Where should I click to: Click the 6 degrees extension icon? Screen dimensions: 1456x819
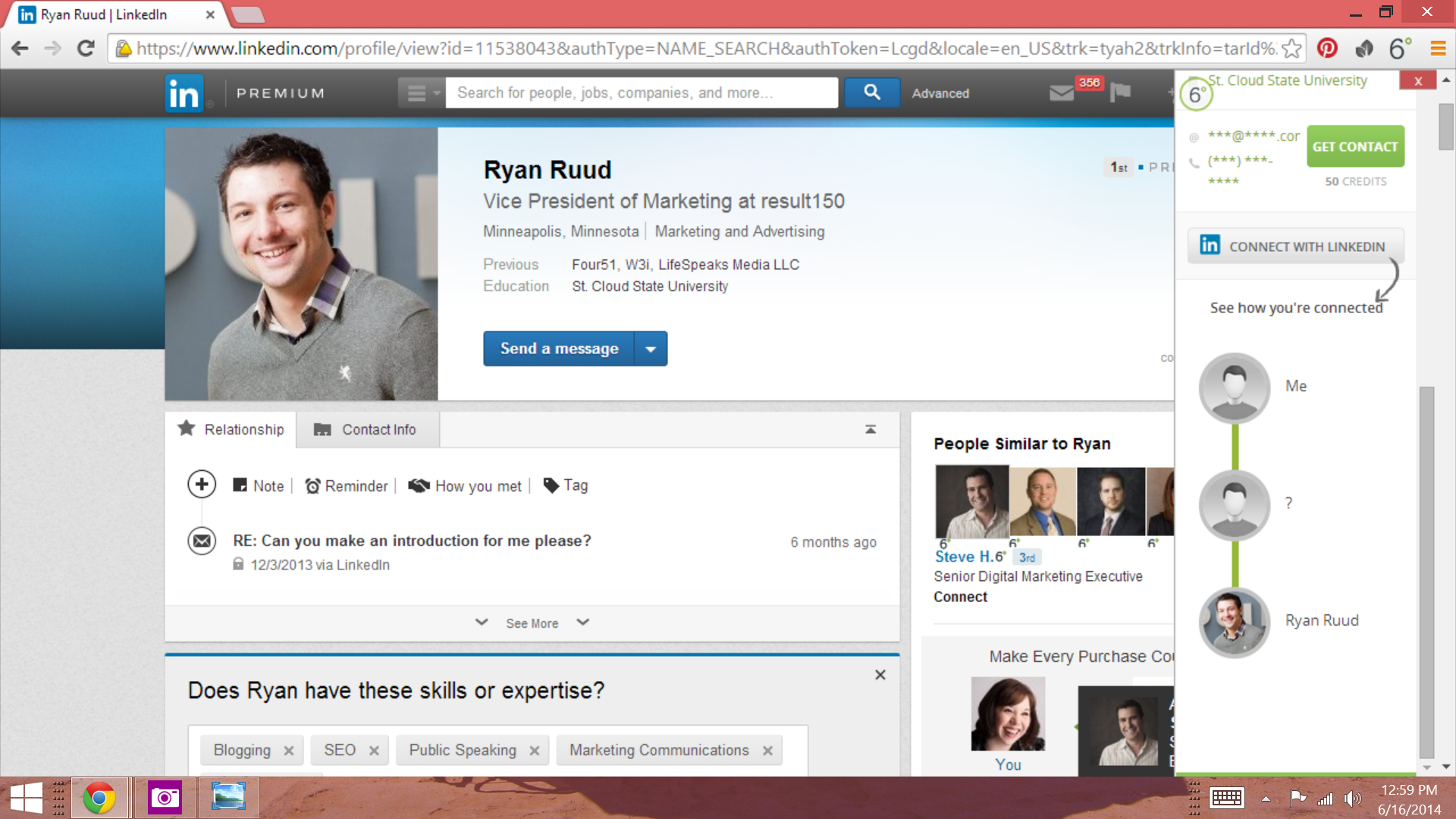pos(1400,49)
